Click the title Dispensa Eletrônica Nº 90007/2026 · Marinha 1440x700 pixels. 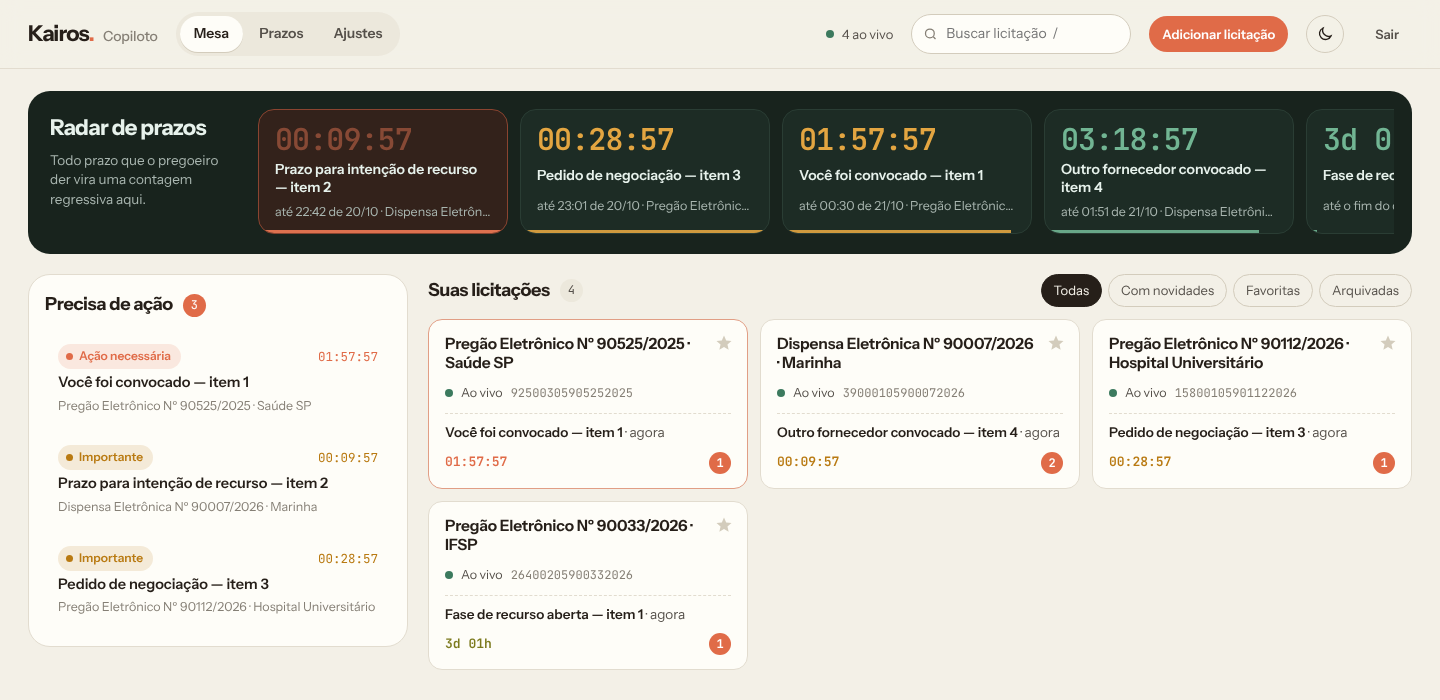point(905,353)
